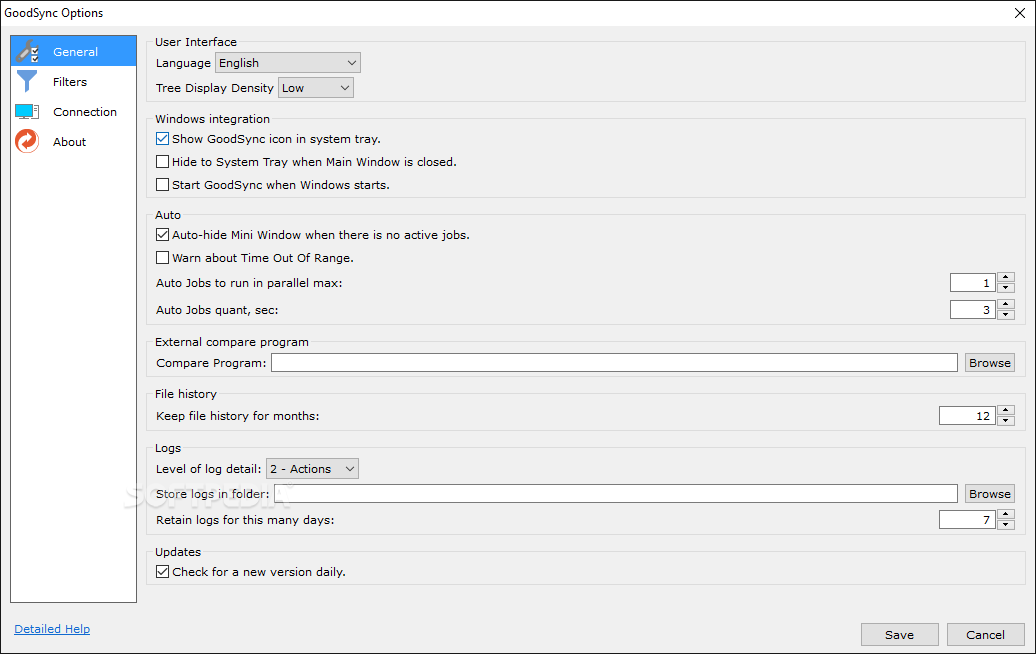The image size is (1036, 654).
Task: Decrease Auto Jobs quant seconds value
Action: (1006, 314)
